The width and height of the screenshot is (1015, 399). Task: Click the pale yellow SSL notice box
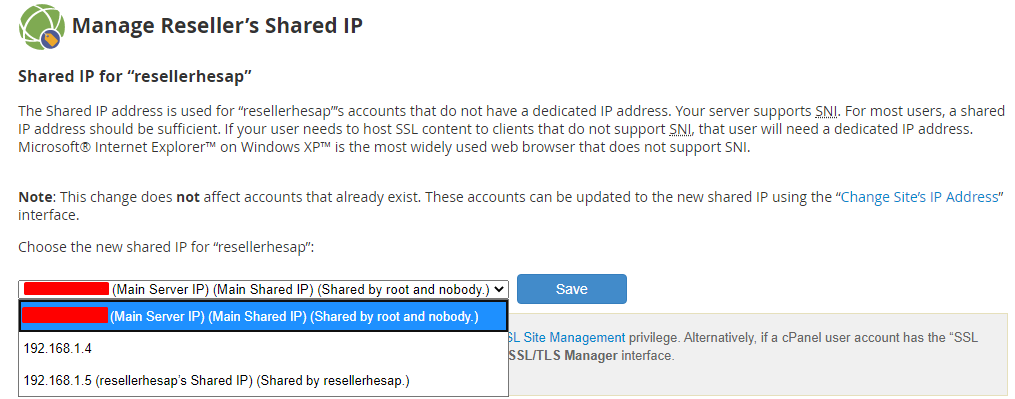[x=756, y=354]
